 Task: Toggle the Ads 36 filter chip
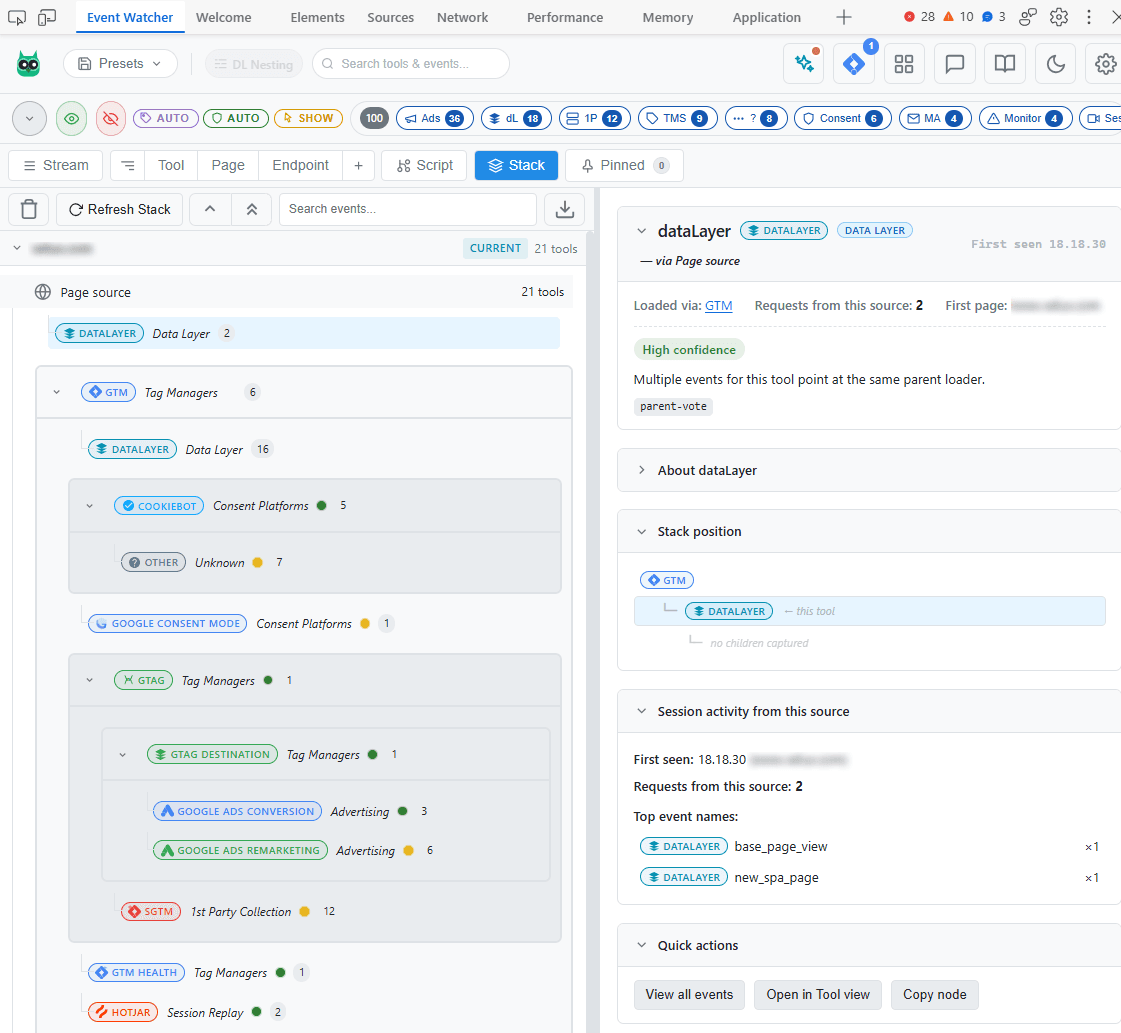tap(435, 118)
